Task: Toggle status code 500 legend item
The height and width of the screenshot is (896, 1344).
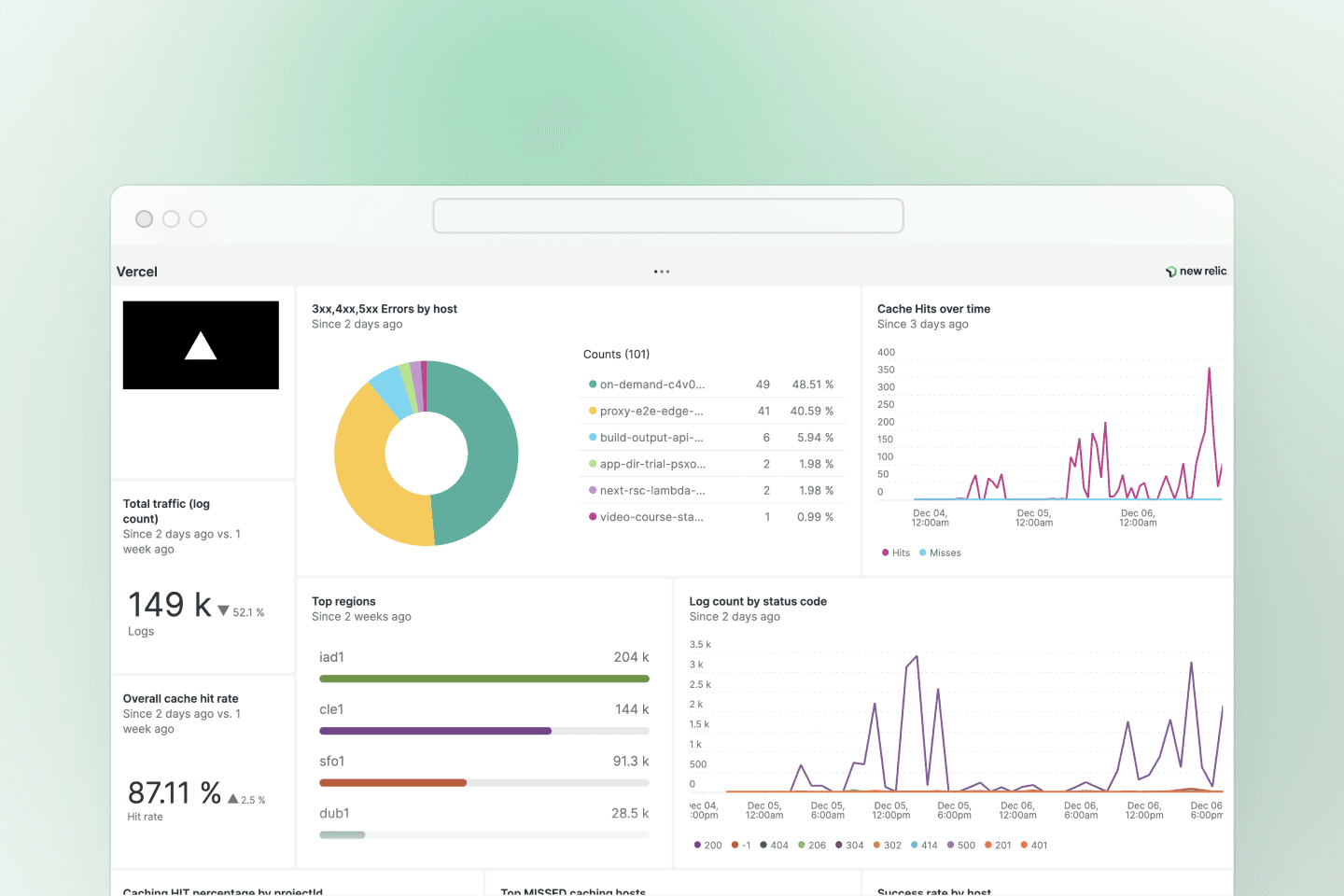Action: [x=960, y=845]
